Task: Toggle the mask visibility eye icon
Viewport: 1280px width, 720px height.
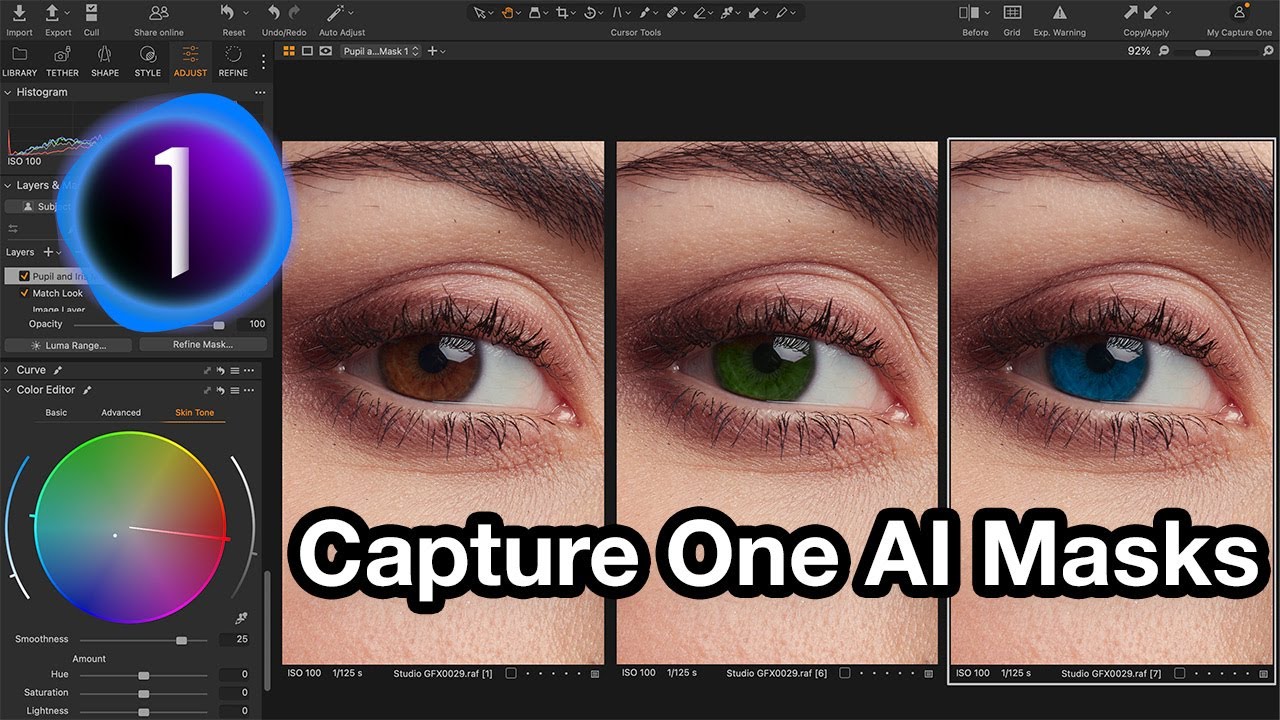Action: click(326, 51)
